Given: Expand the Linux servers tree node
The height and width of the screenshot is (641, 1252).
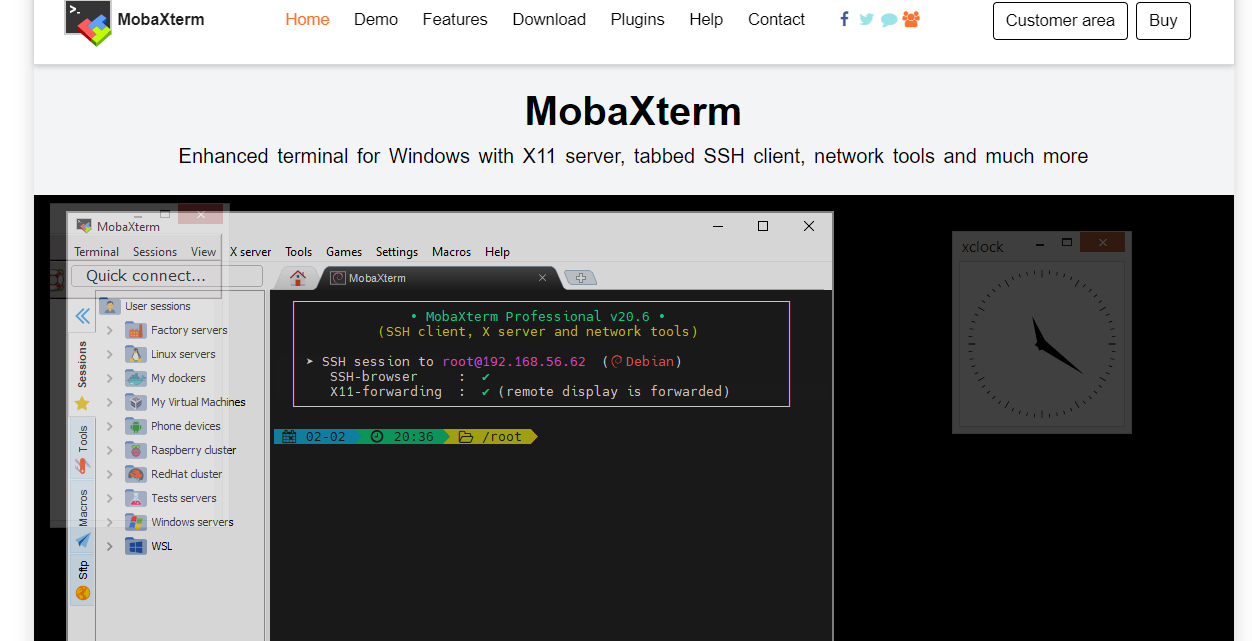Looking at the screenshot, I should [x=109, y=354].
